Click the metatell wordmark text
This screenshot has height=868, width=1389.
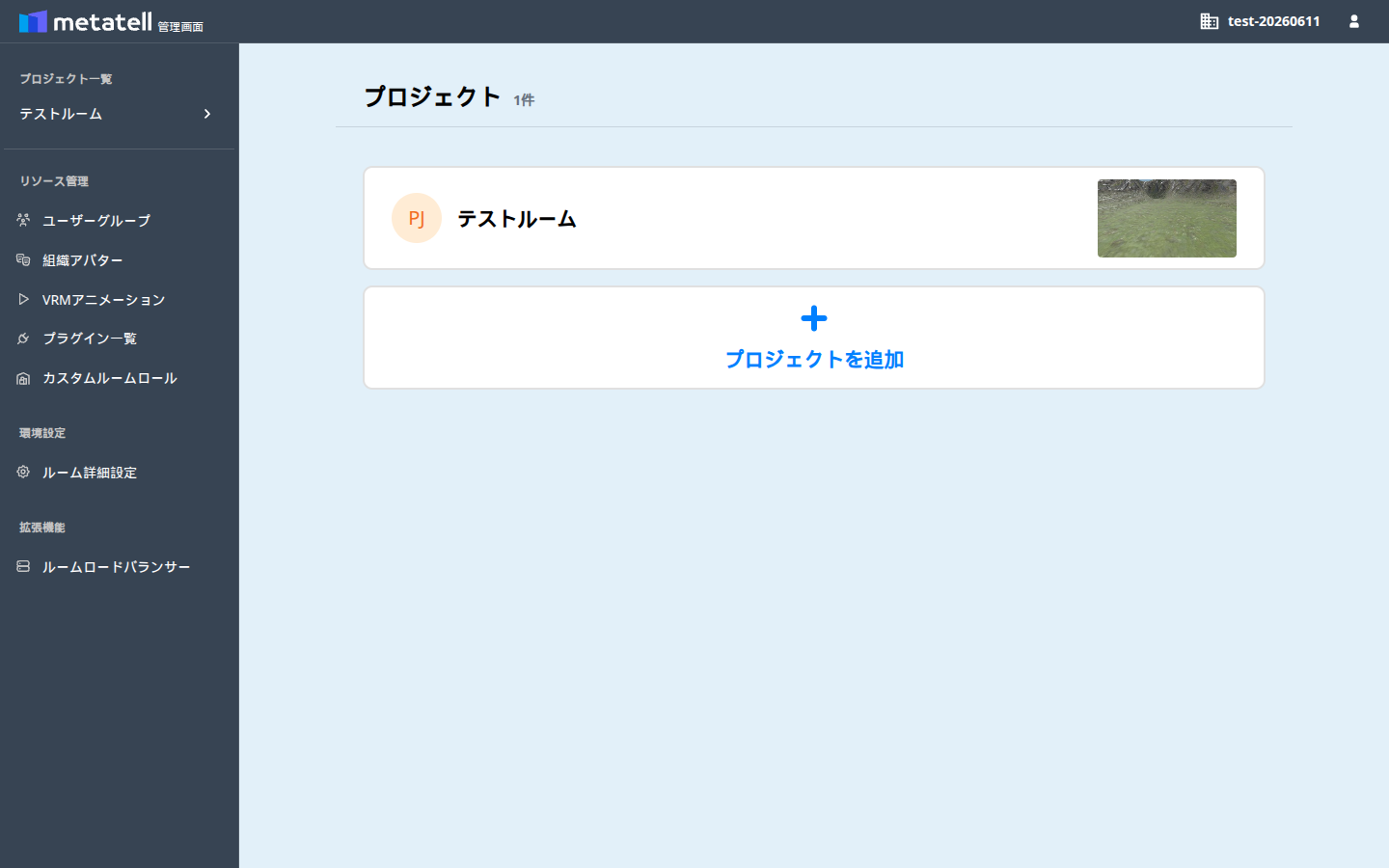pos(102,21)
